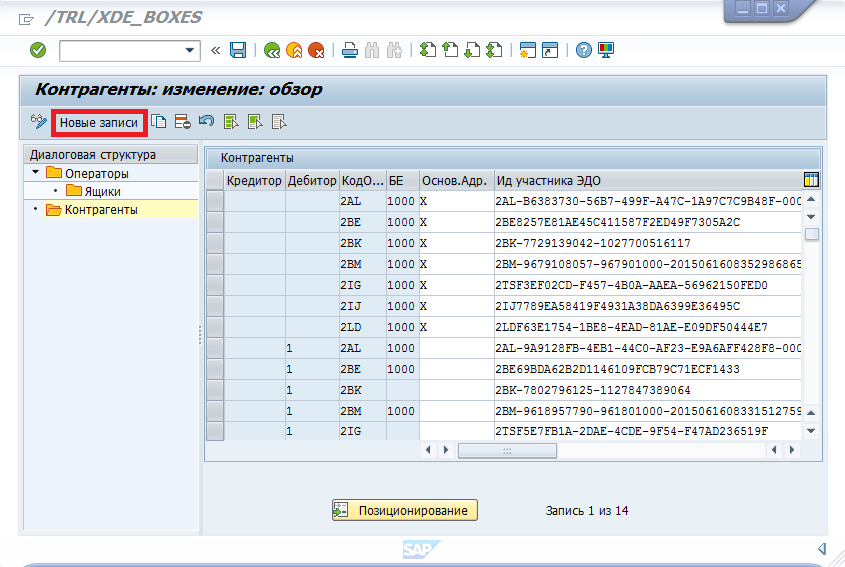
Task: Open Help via question mark icon
Action: (x=583, y=50)
